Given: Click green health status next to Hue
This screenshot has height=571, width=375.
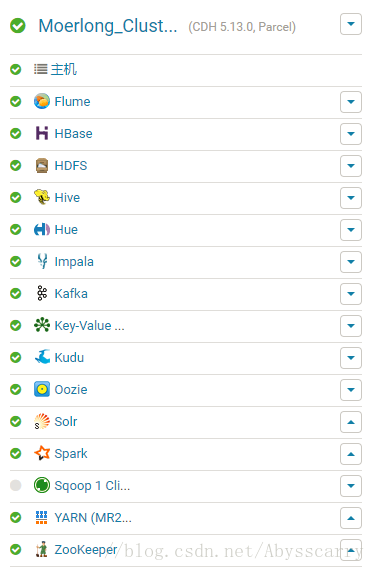Looking at the screenshot, I should 16,229.
